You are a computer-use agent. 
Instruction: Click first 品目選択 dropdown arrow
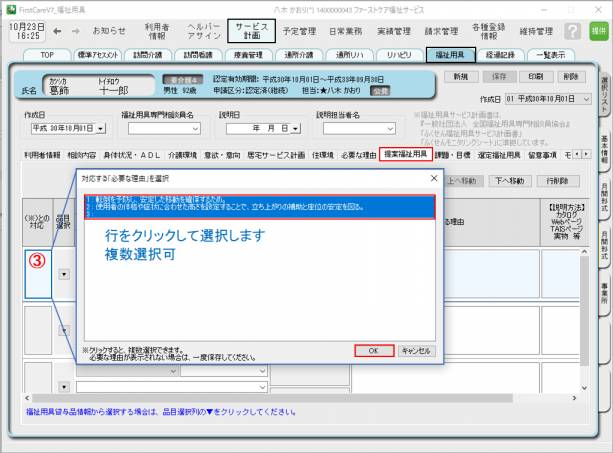[x=64, y=272]
